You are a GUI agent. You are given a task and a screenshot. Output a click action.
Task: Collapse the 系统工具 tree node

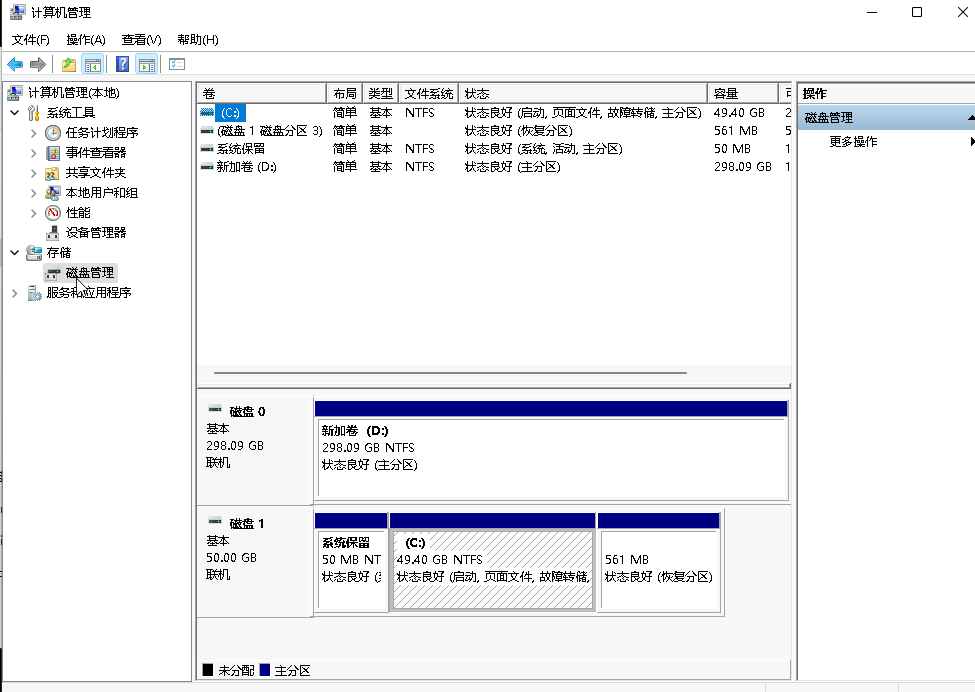point(15,113)
